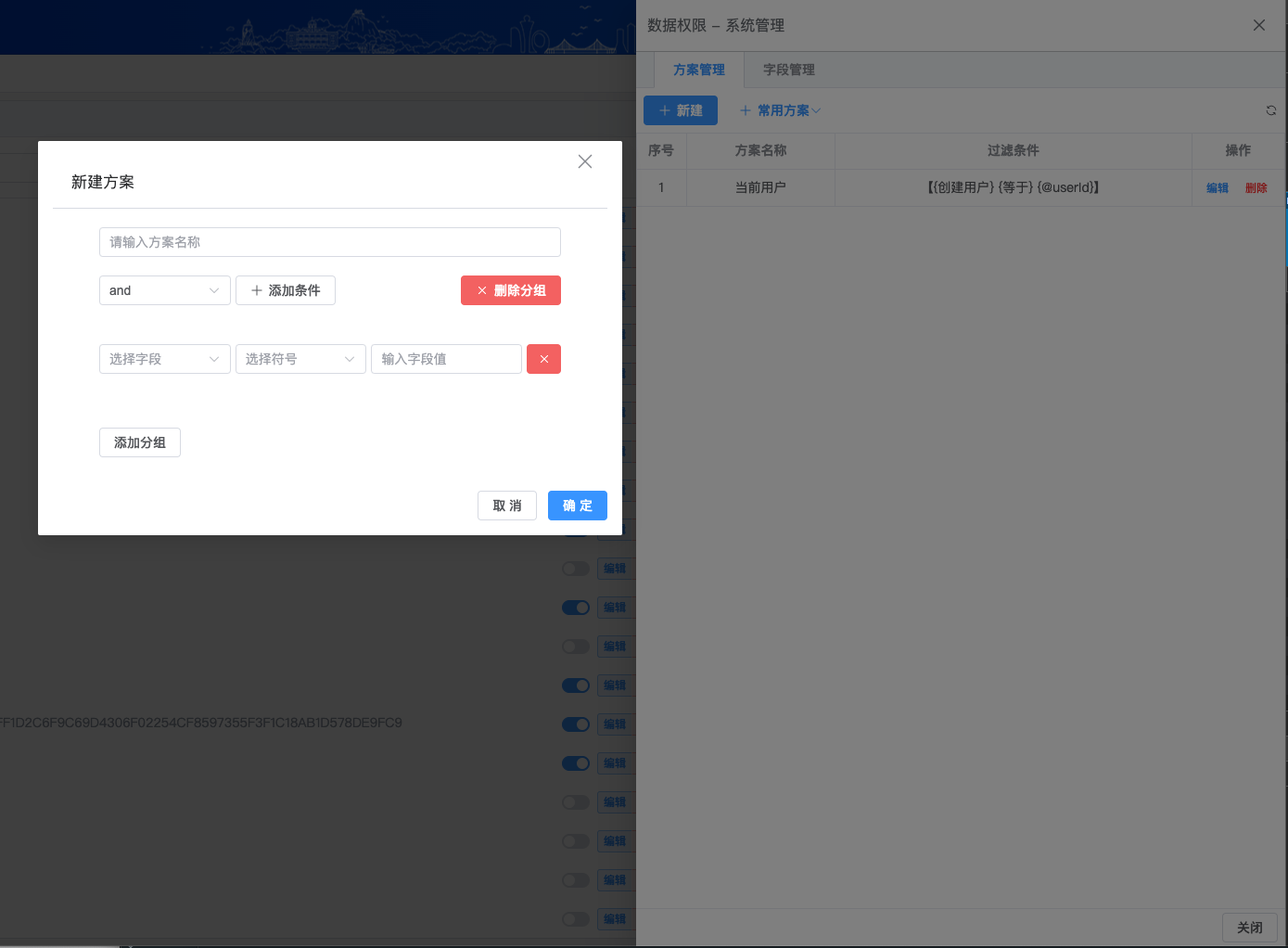This screenshot has width=1288, height=948.
Task: Switch to the 字段管理 tab
Action: coord(788,70)
